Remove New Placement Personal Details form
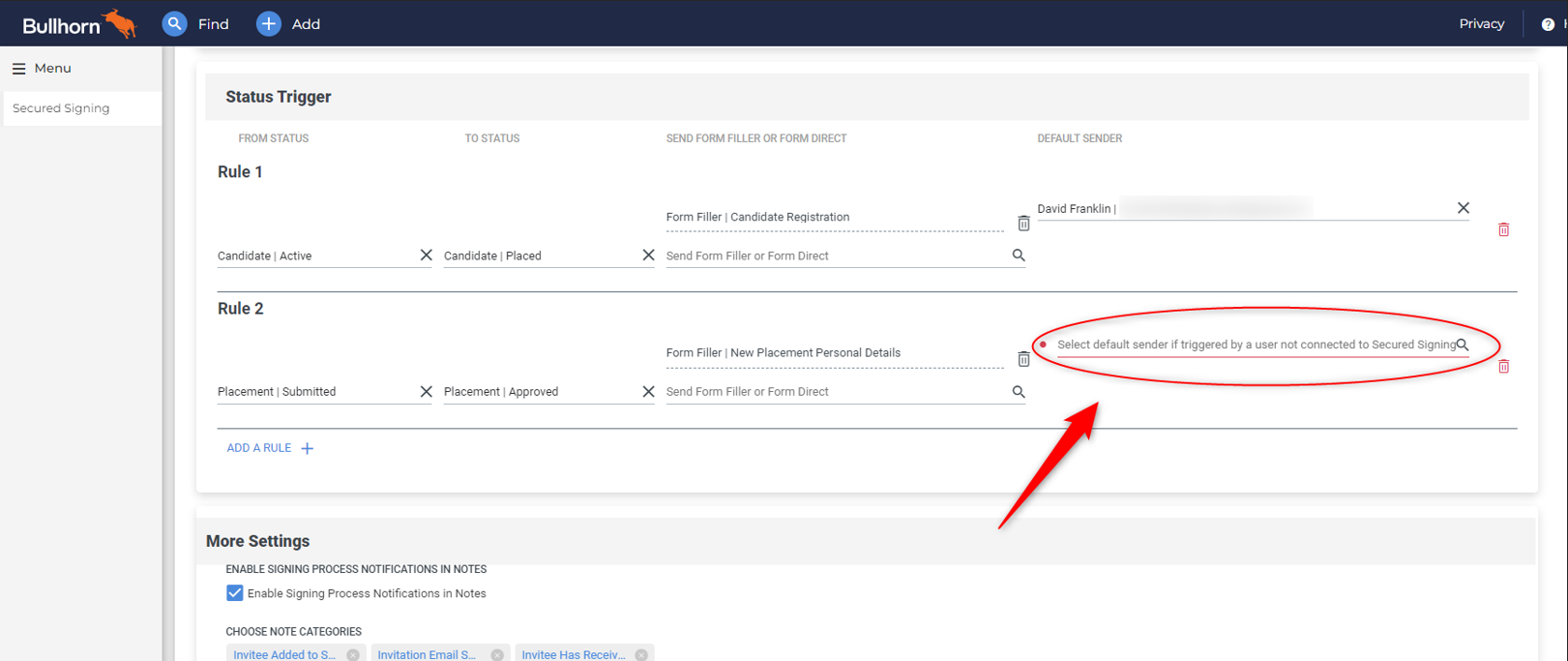 click(1023, 359)
